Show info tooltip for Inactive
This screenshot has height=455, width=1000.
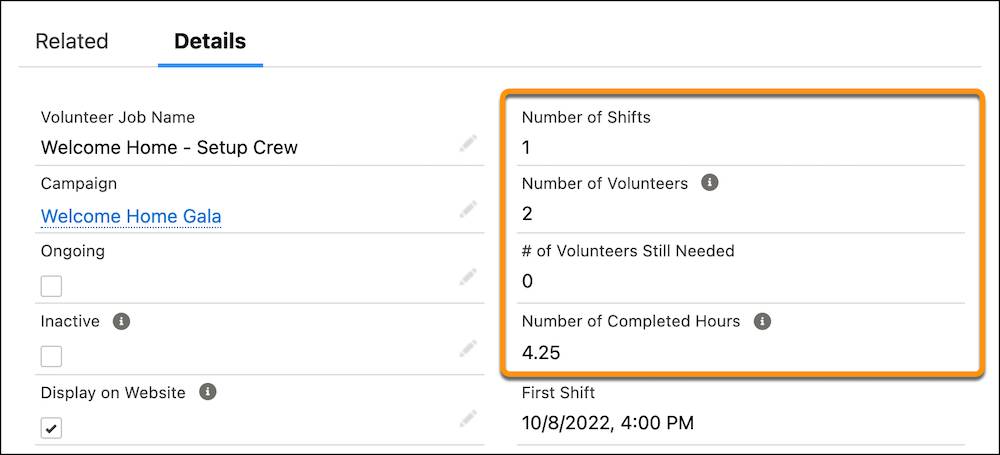[121, 322]
